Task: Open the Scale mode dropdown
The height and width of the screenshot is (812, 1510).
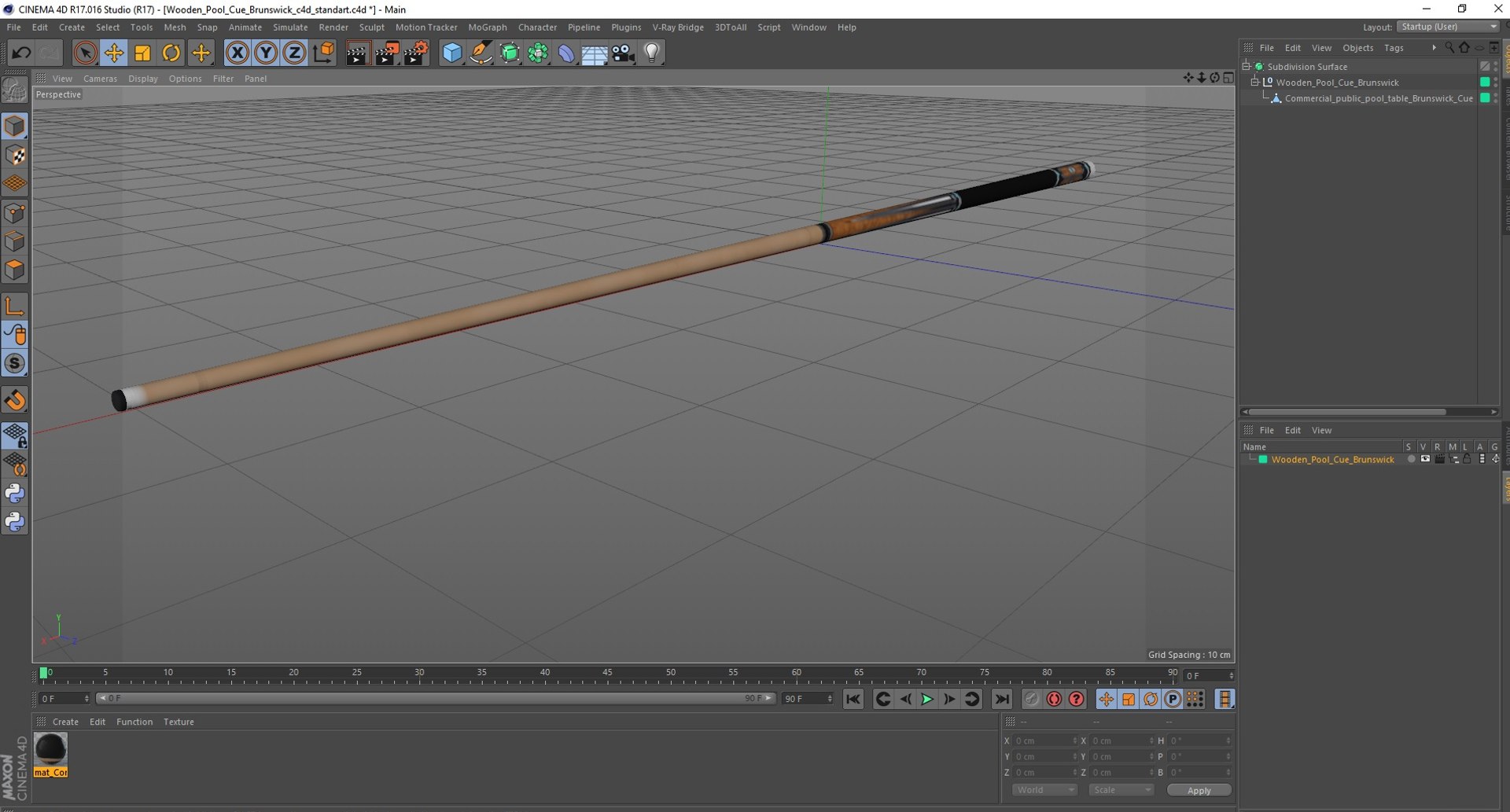Action: pos(1121,790)
